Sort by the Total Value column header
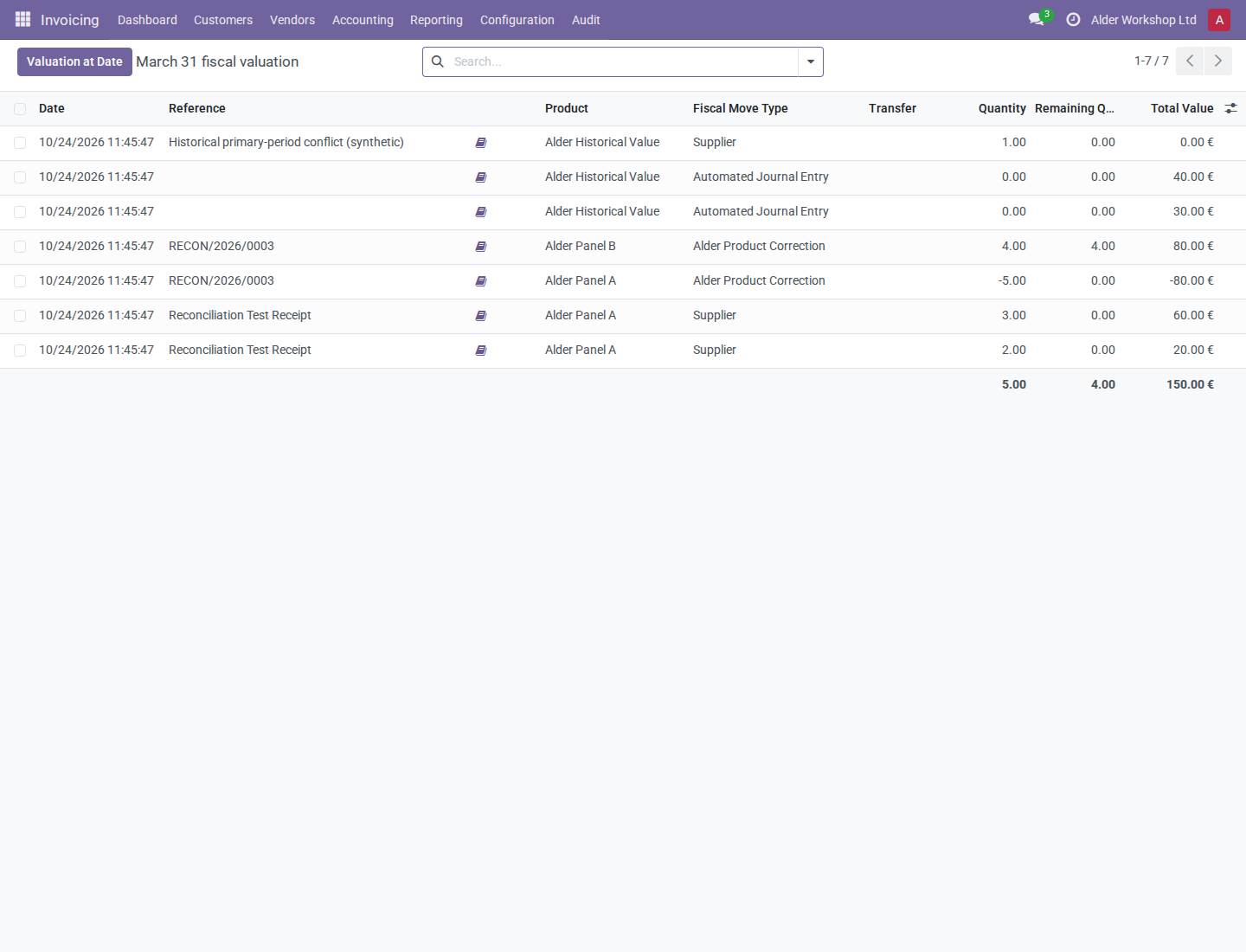This screenshot has height=952, width=1246. [1182, 108]
